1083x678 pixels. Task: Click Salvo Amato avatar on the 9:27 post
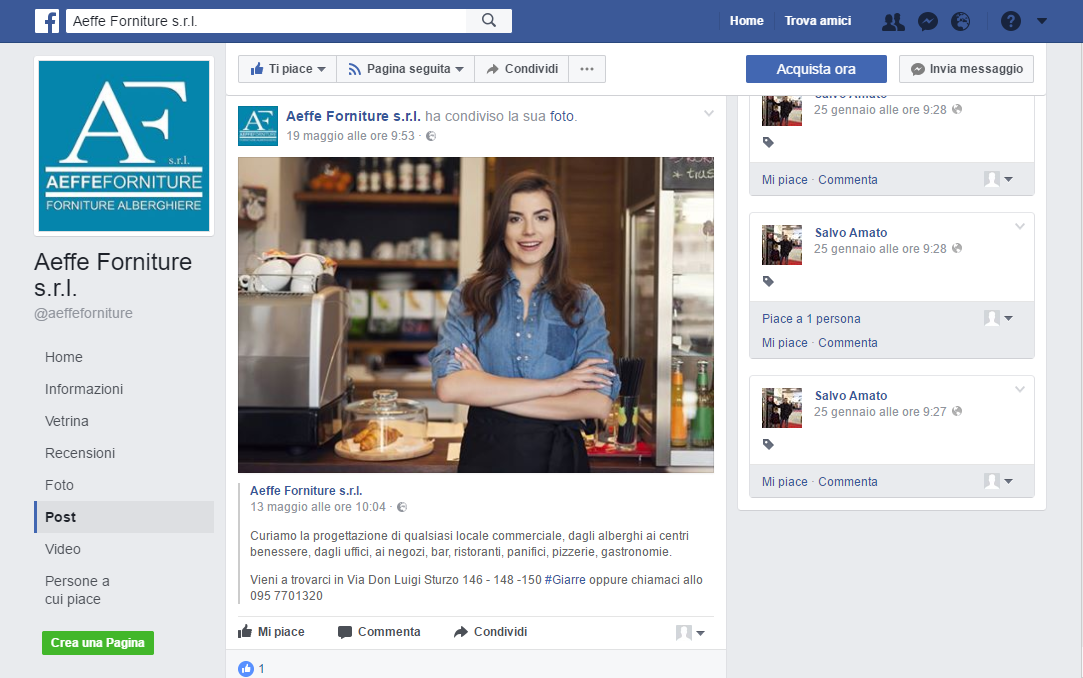[782, 407]
